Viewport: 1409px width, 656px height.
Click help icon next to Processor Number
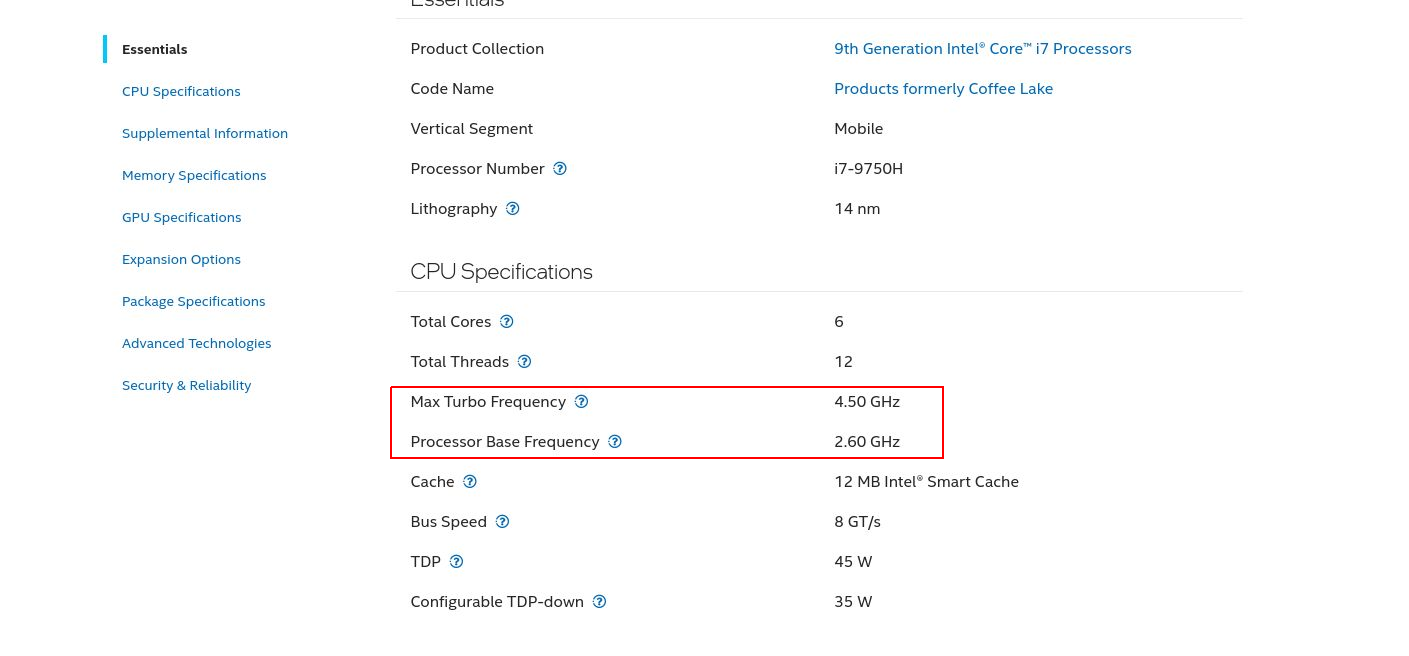[x=560, y=169]
